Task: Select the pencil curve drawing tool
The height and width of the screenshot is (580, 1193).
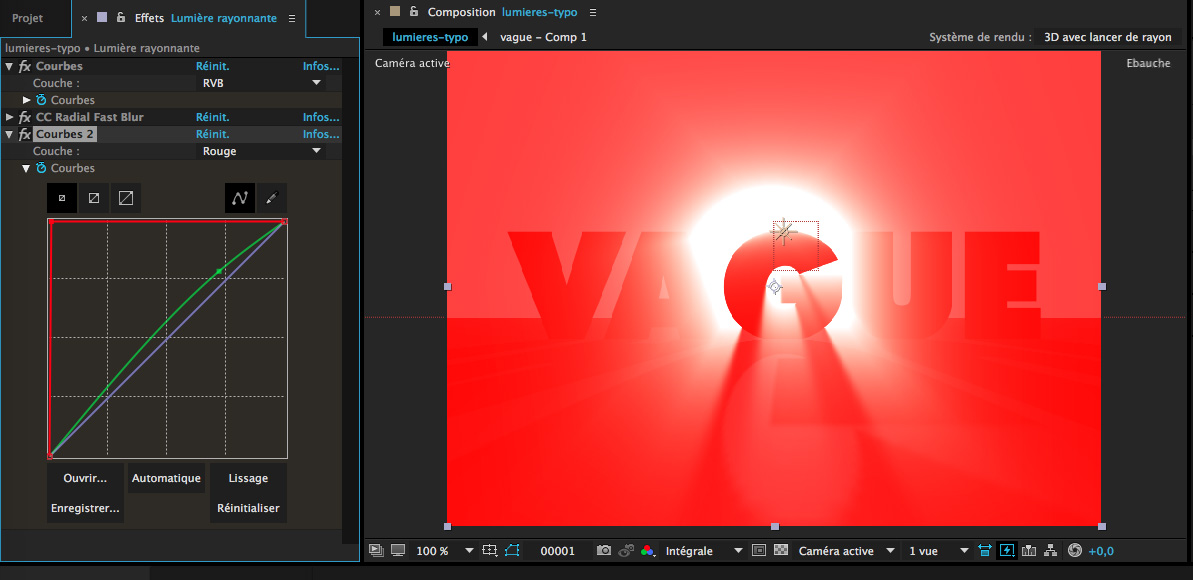Action: click(272, 198)
